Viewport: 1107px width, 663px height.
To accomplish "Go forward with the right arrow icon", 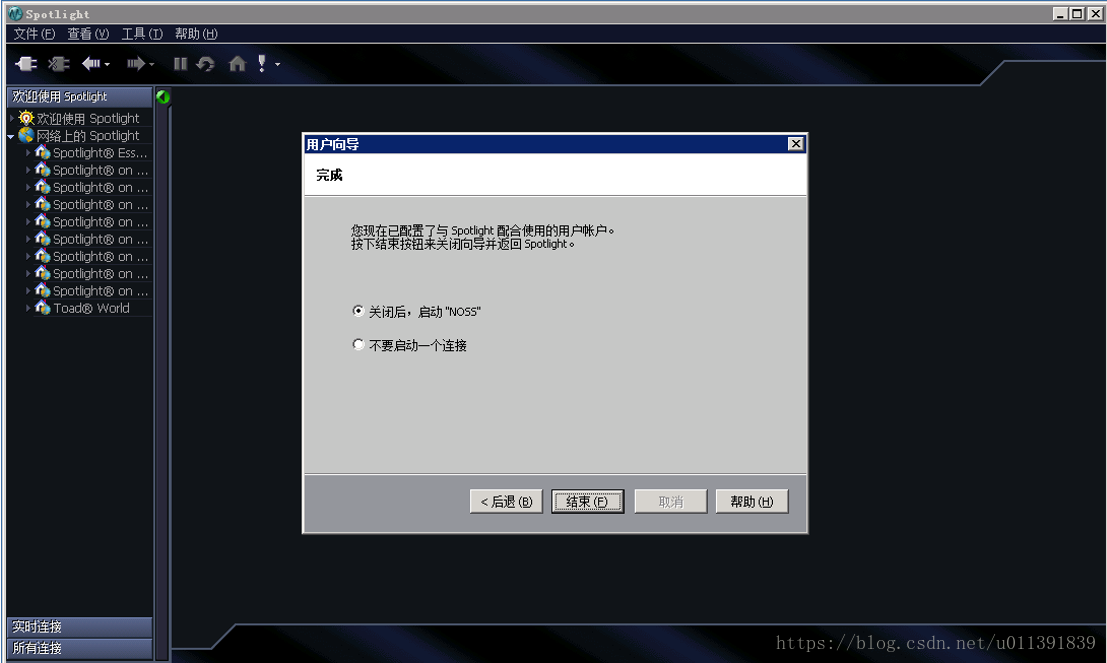I will (x=135, y=64).
